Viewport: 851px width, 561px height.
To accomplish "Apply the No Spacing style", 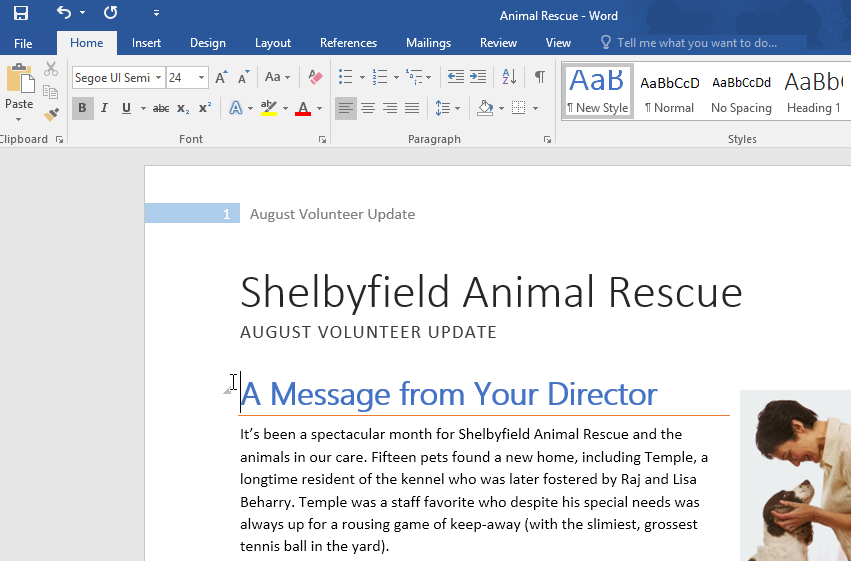I will (x=741, y=92).
